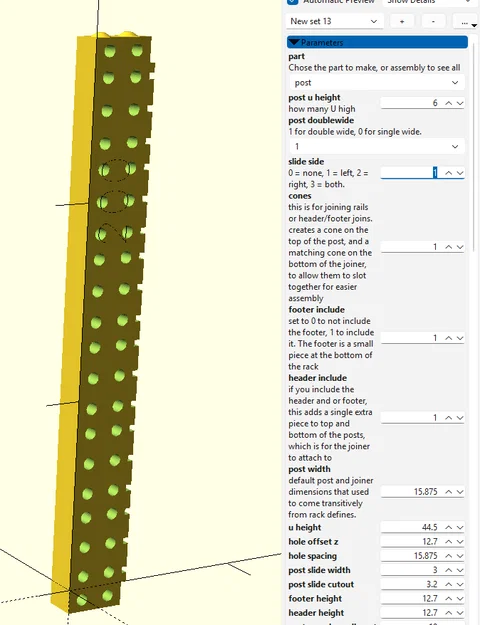This screenshot has height=625, width=480.
Task: Click the post slide width field
Action: [x=411, y=570]
